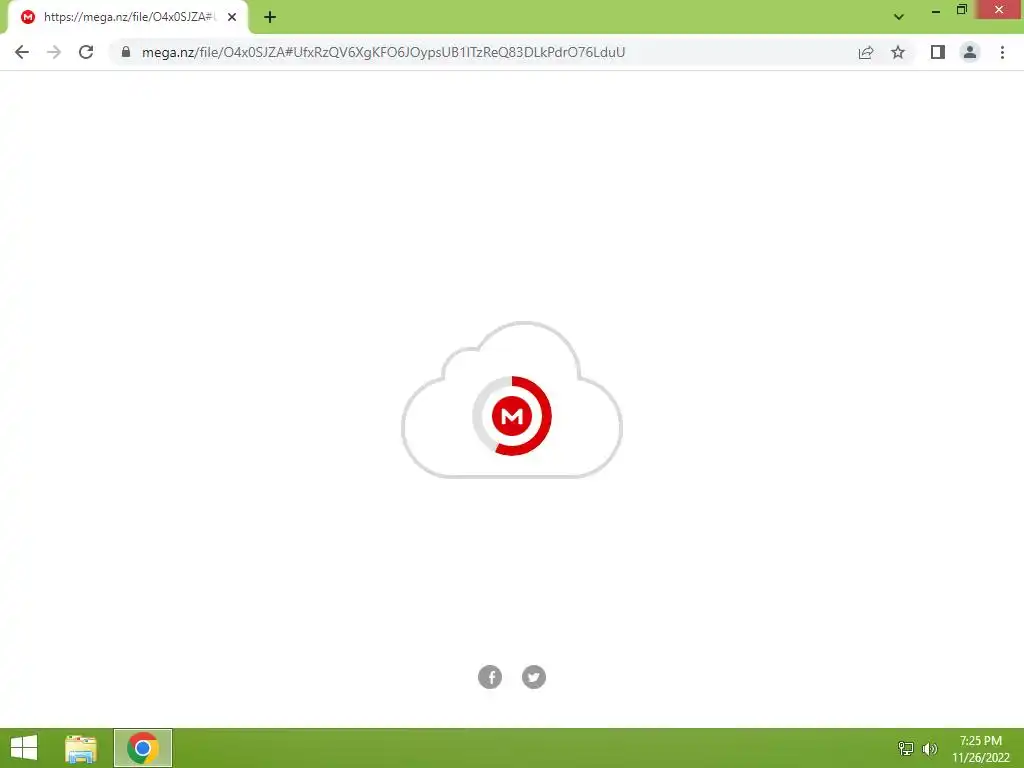Open MEGA's Twitter page icon

pyautogui.click(x=534, y=677)
